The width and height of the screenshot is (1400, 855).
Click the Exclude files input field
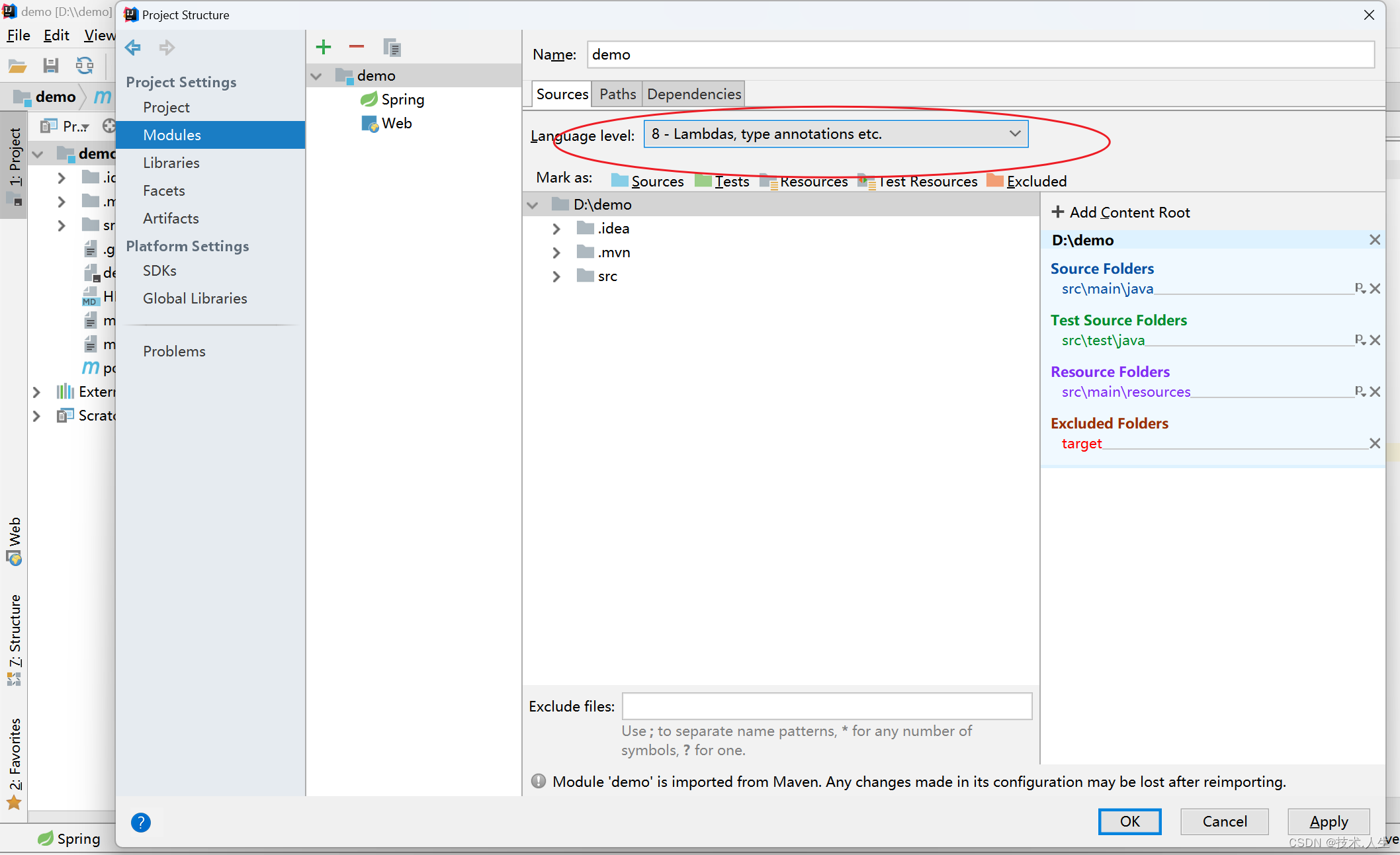pos(827,706)
